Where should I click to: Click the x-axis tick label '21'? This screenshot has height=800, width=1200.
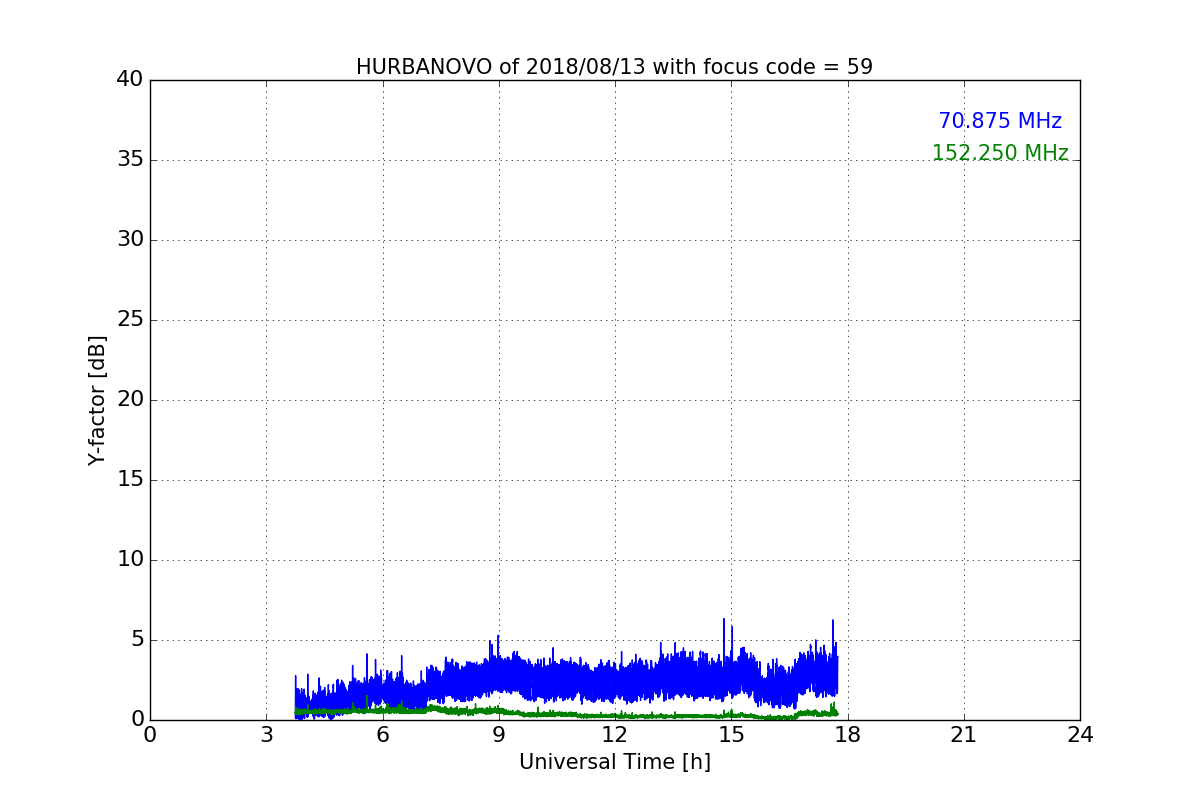[x=964, y=735]
